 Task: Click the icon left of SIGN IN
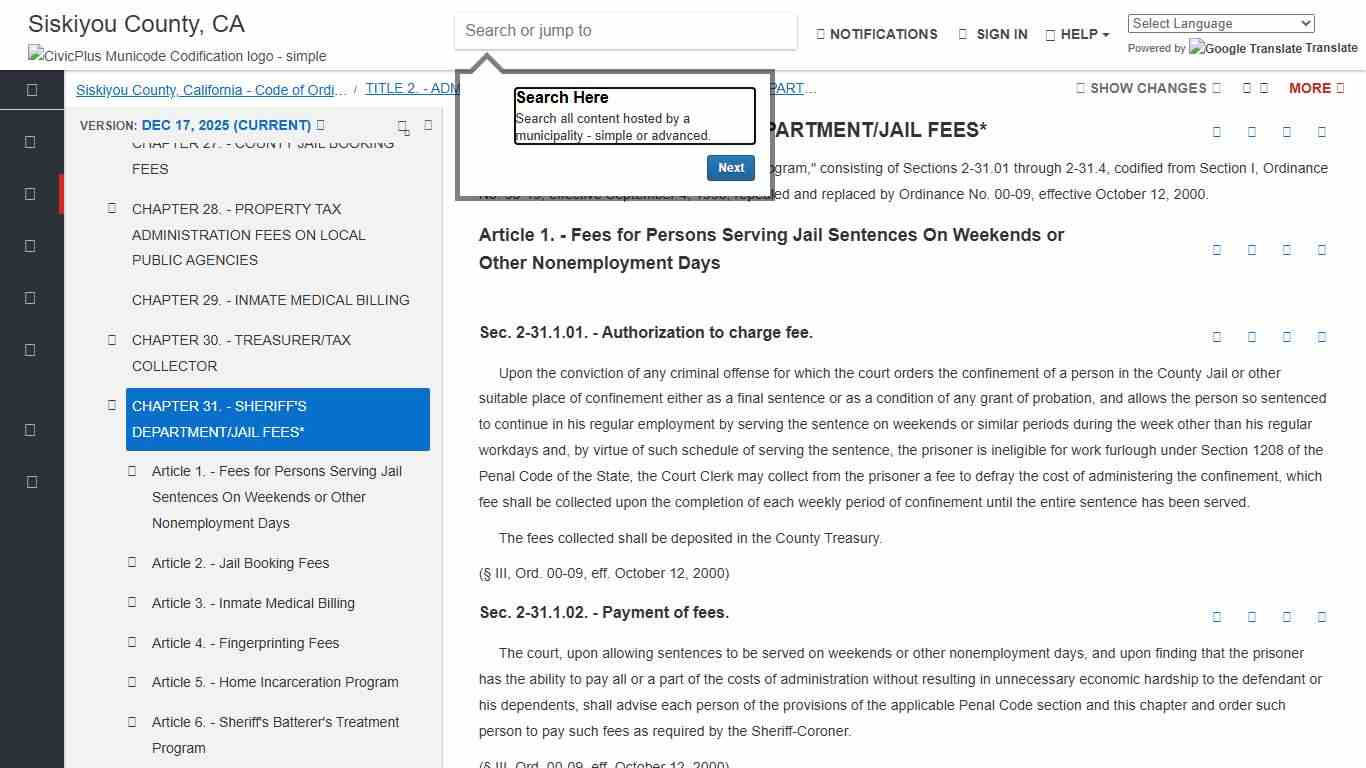pyautogui.click(x=963, y=34)
